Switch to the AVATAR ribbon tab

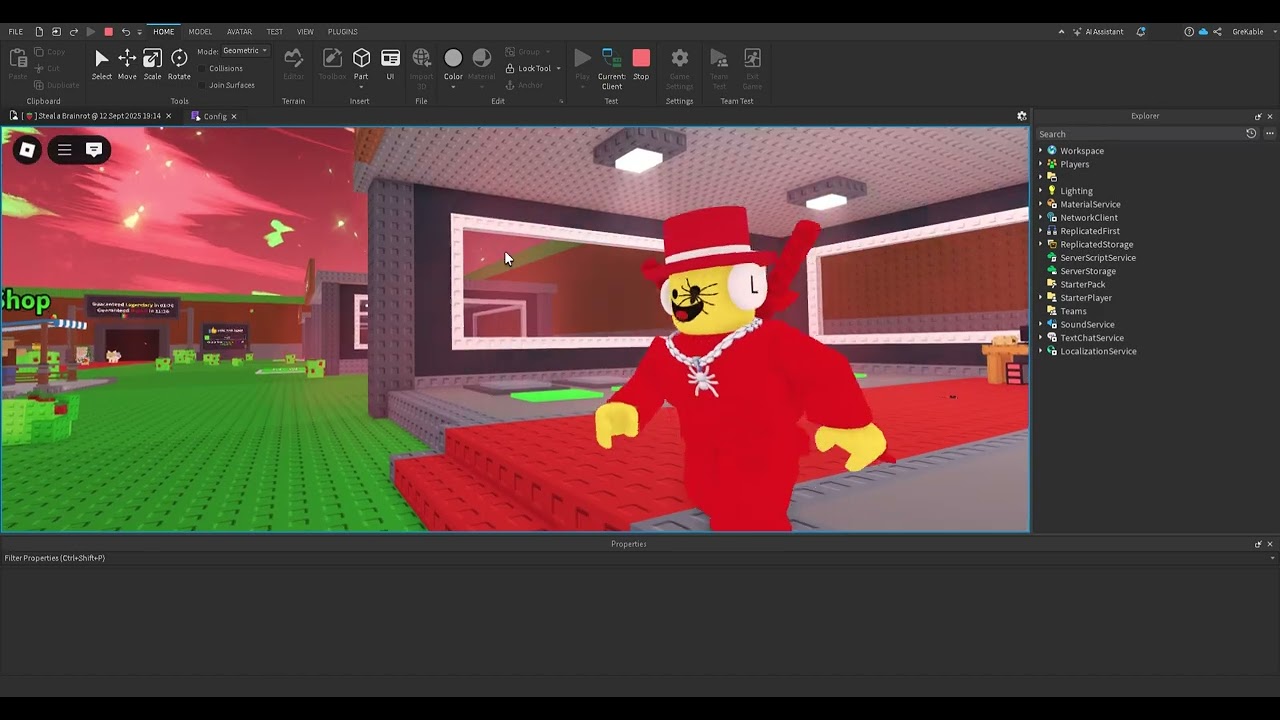[x=239, y=31]
